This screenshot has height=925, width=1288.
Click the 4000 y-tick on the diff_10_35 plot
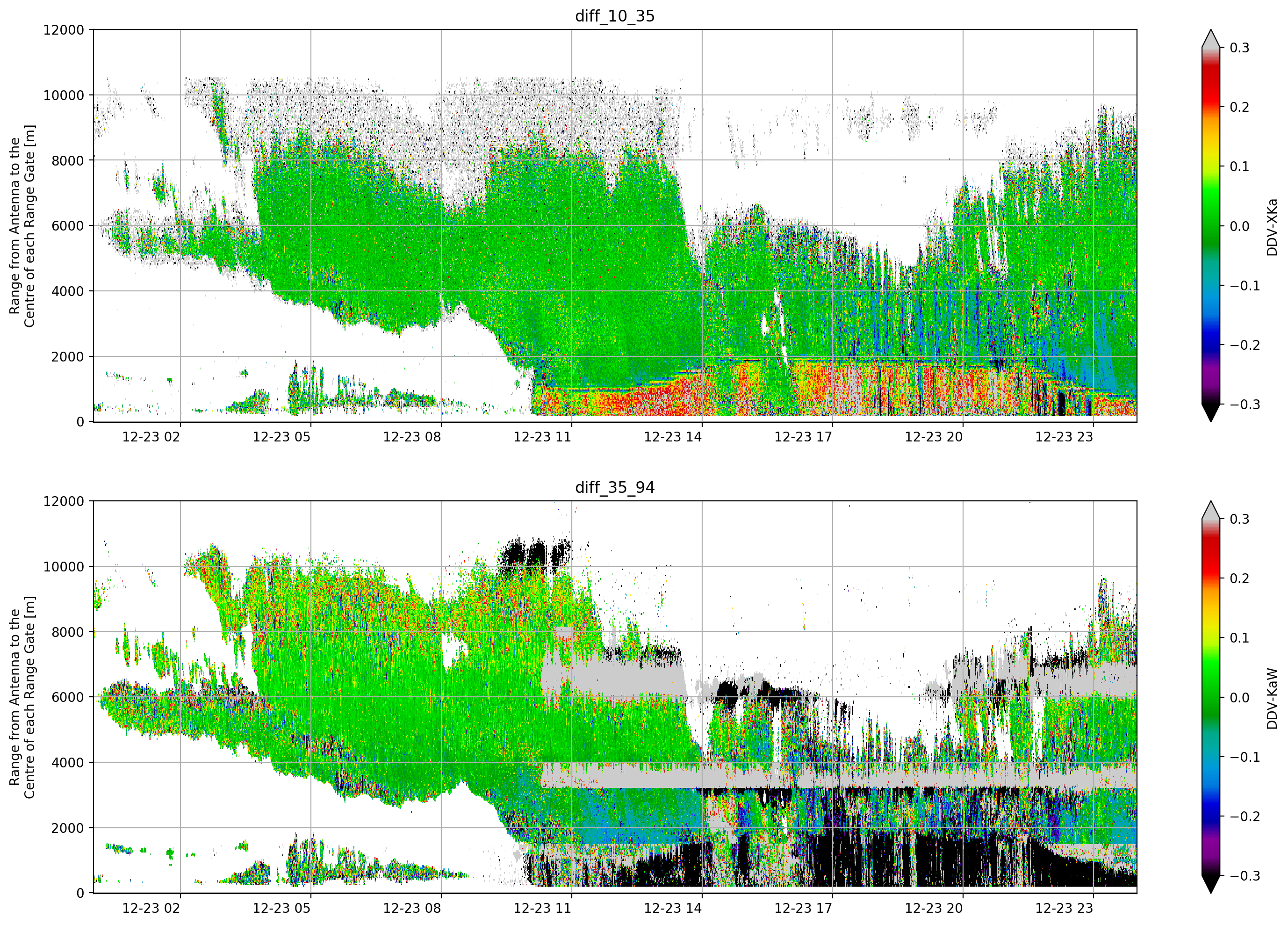[68, 291]
